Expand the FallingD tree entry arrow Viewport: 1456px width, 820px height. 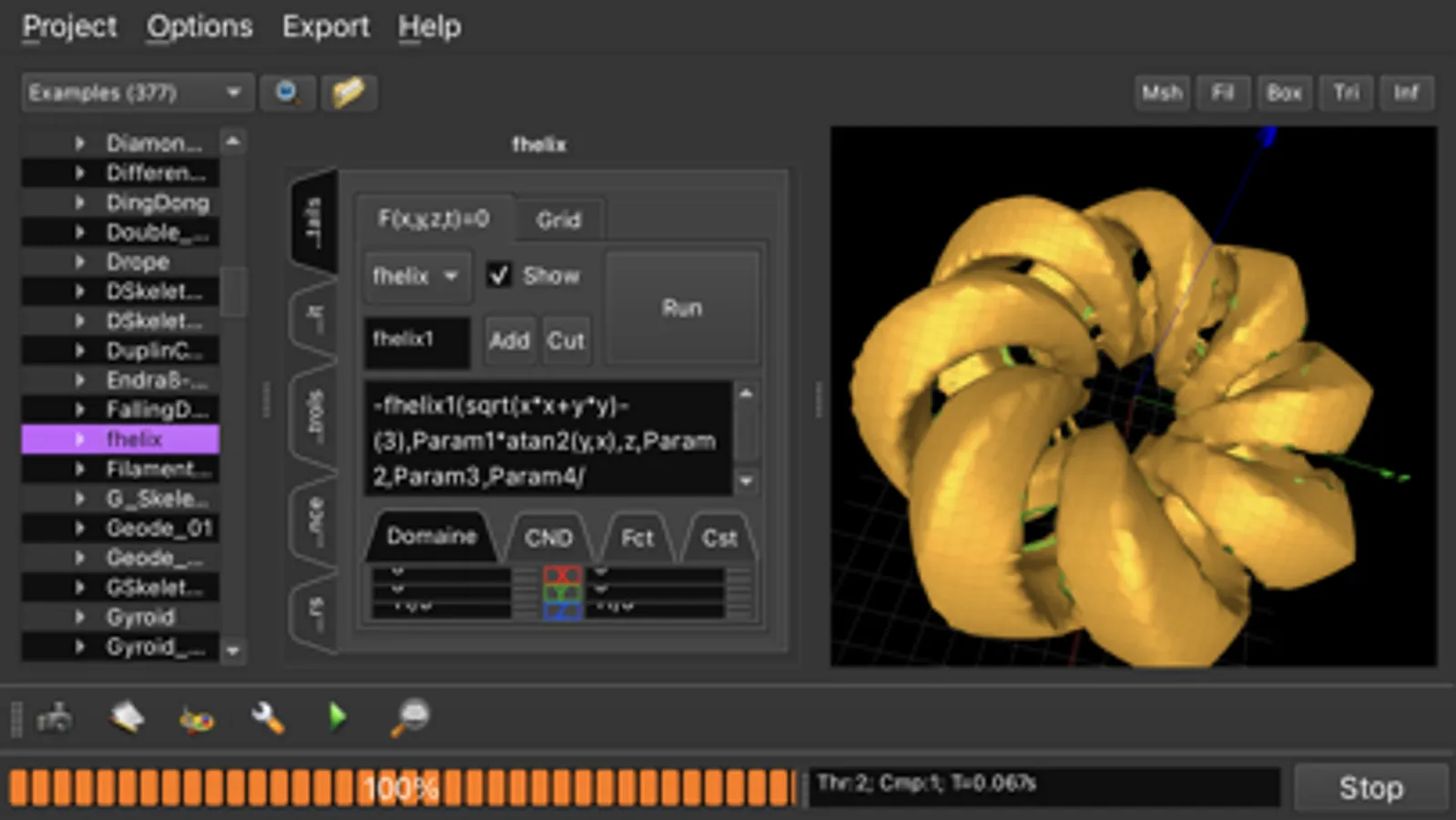point(80,409)
